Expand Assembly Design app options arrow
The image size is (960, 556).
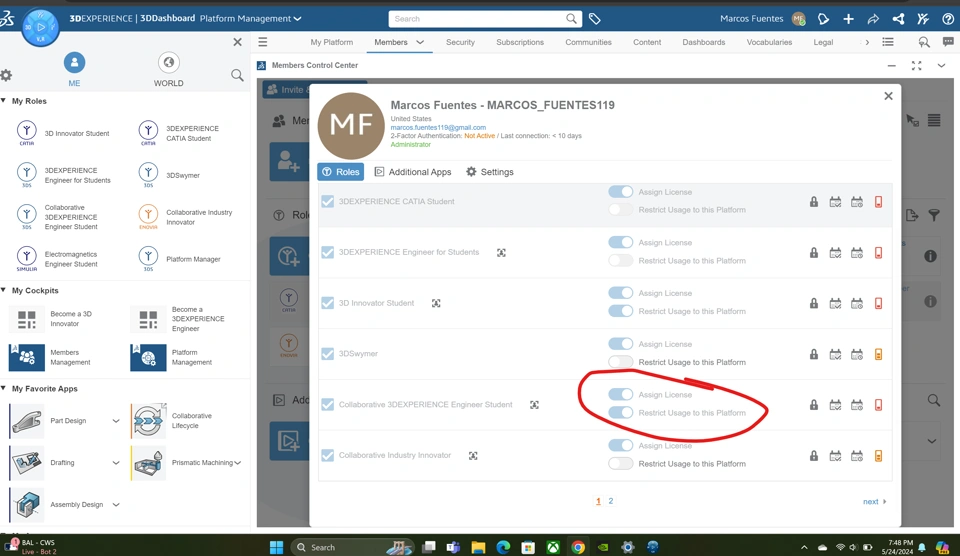coord(116,505)
